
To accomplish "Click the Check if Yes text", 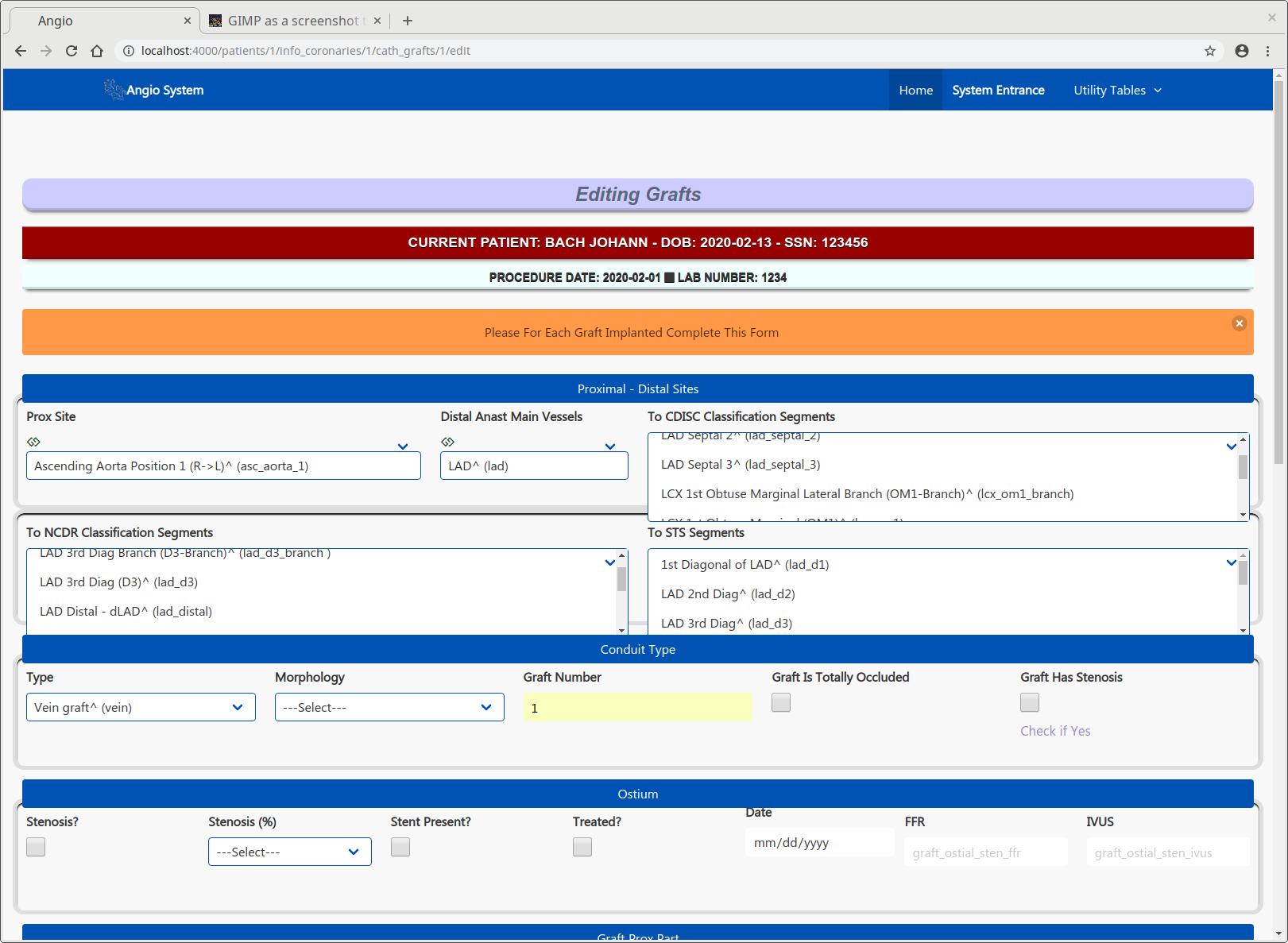I will pyautogui.click(x=1055, y=731).
